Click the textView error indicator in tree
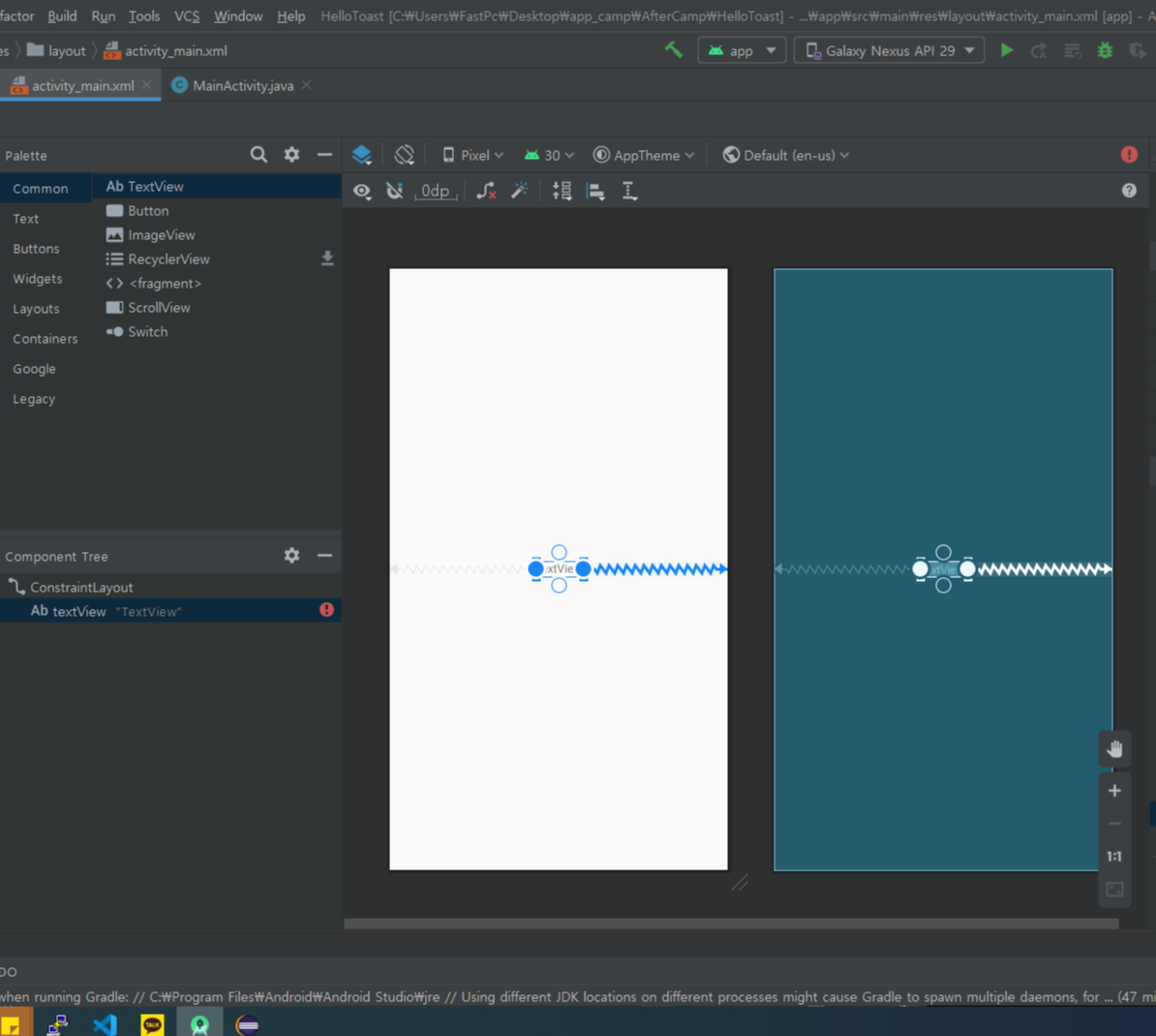This screenshot has height=1036, width=1156. tap(326, 610)
